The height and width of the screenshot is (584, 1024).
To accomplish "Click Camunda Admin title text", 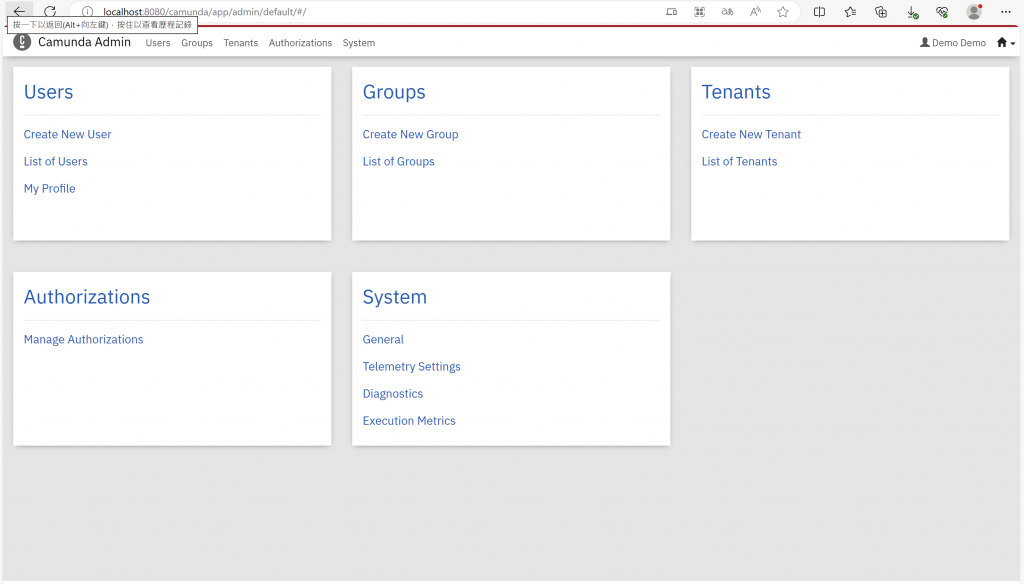I will (84, 42).
